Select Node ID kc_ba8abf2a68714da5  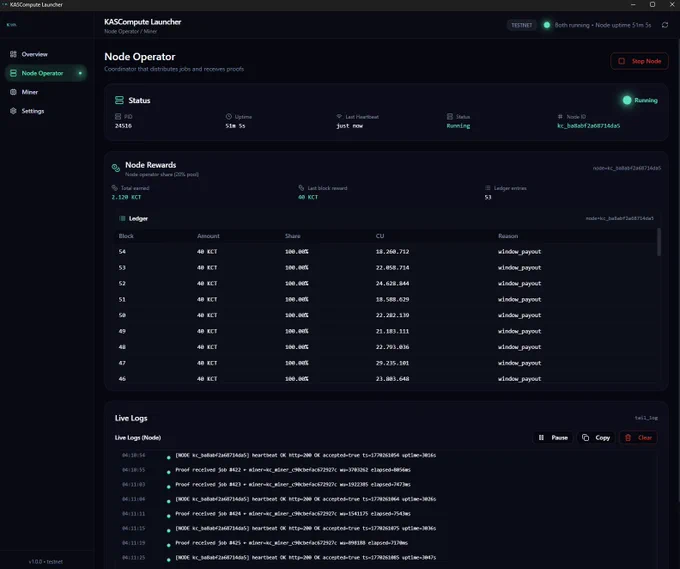(588, 126)
